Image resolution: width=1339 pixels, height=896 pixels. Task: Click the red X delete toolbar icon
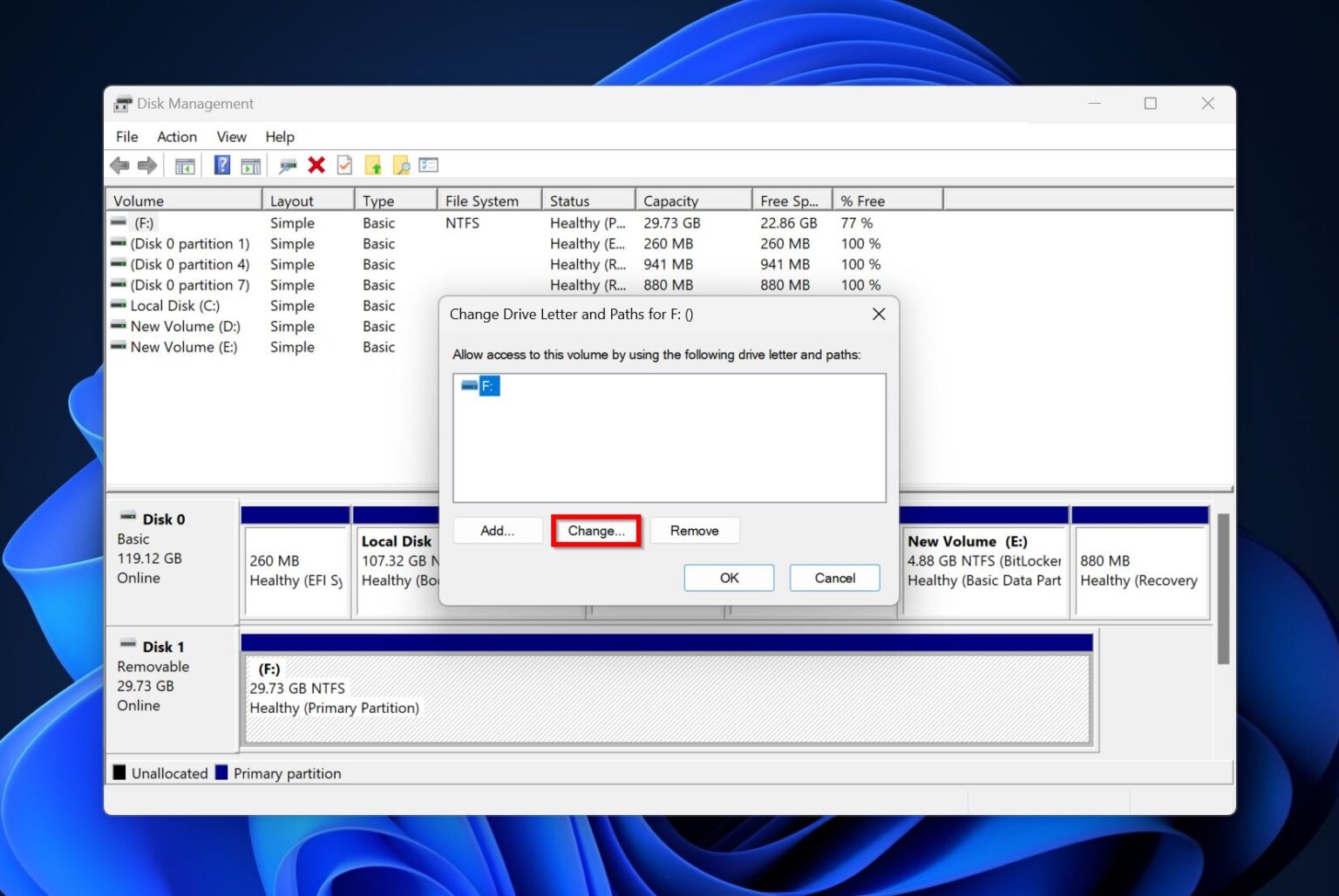pos(316,165)
